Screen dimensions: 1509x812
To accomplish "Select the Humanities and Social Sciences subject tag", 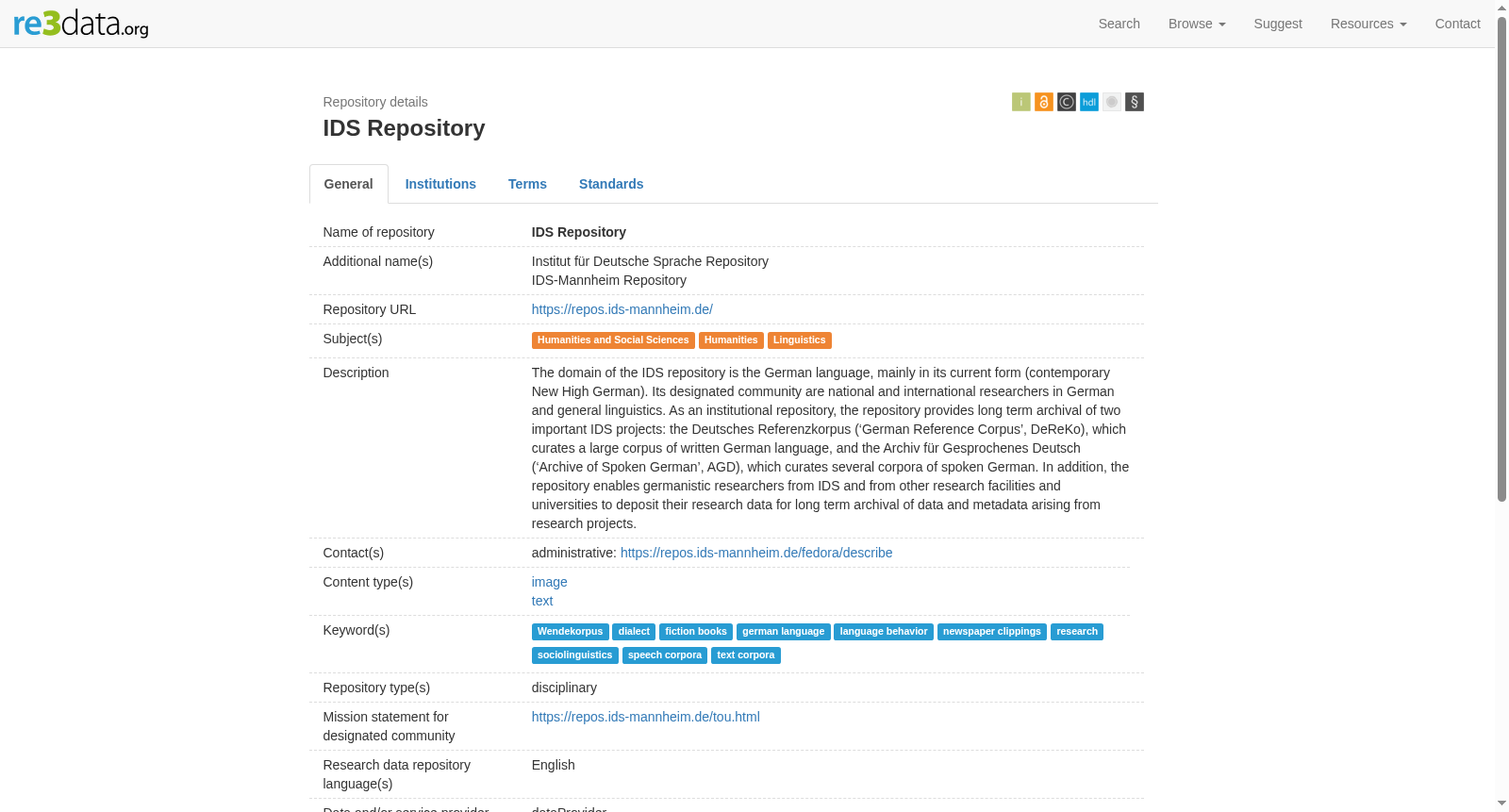I will point(613,340).
